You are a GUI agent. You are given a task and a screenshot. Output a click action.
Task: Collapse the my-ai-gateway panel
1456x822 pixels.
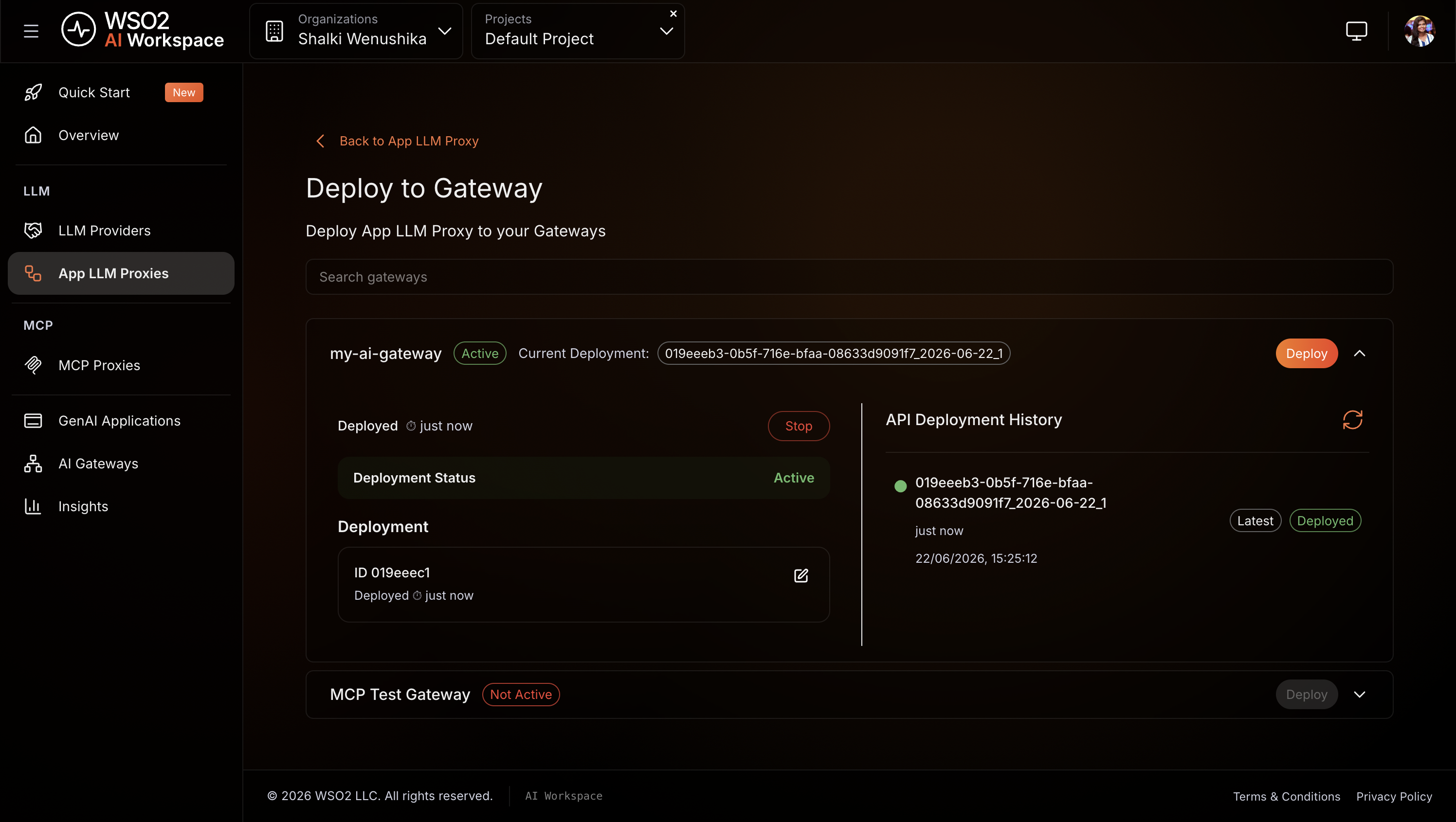[x=1359, y=353]
